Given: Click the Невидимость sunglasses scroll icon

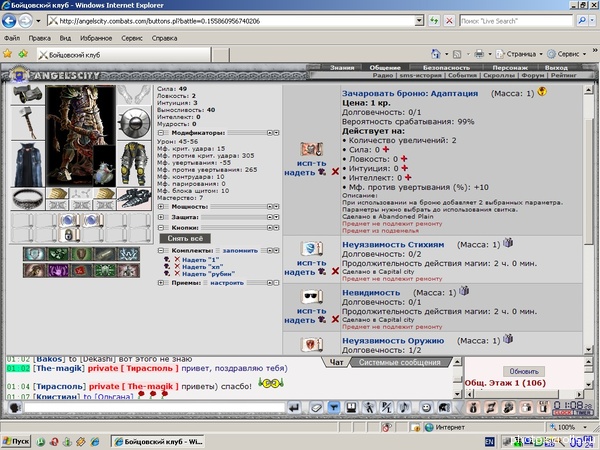Looking at the screenshot, I should click(x=312, y=297).
